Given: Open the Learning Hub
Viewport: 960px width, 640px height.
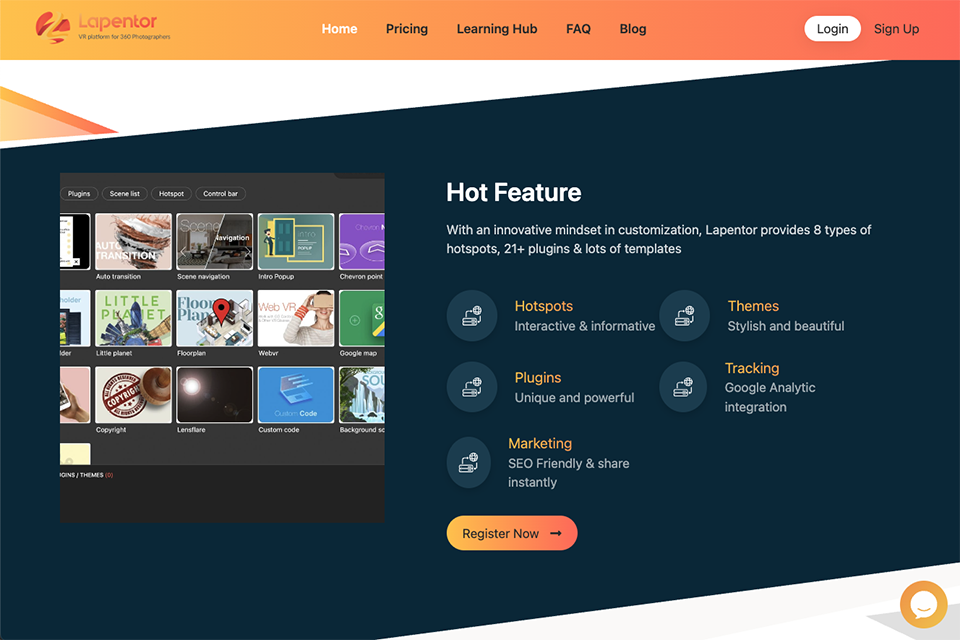Looking at the screenshot, I should point(497,29).
